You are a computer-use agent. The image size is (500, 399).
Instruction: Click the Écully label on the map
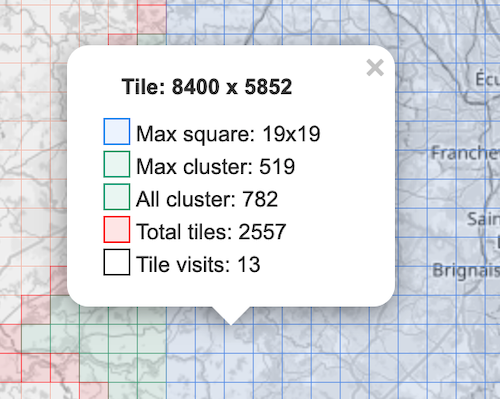pos(487,79)
